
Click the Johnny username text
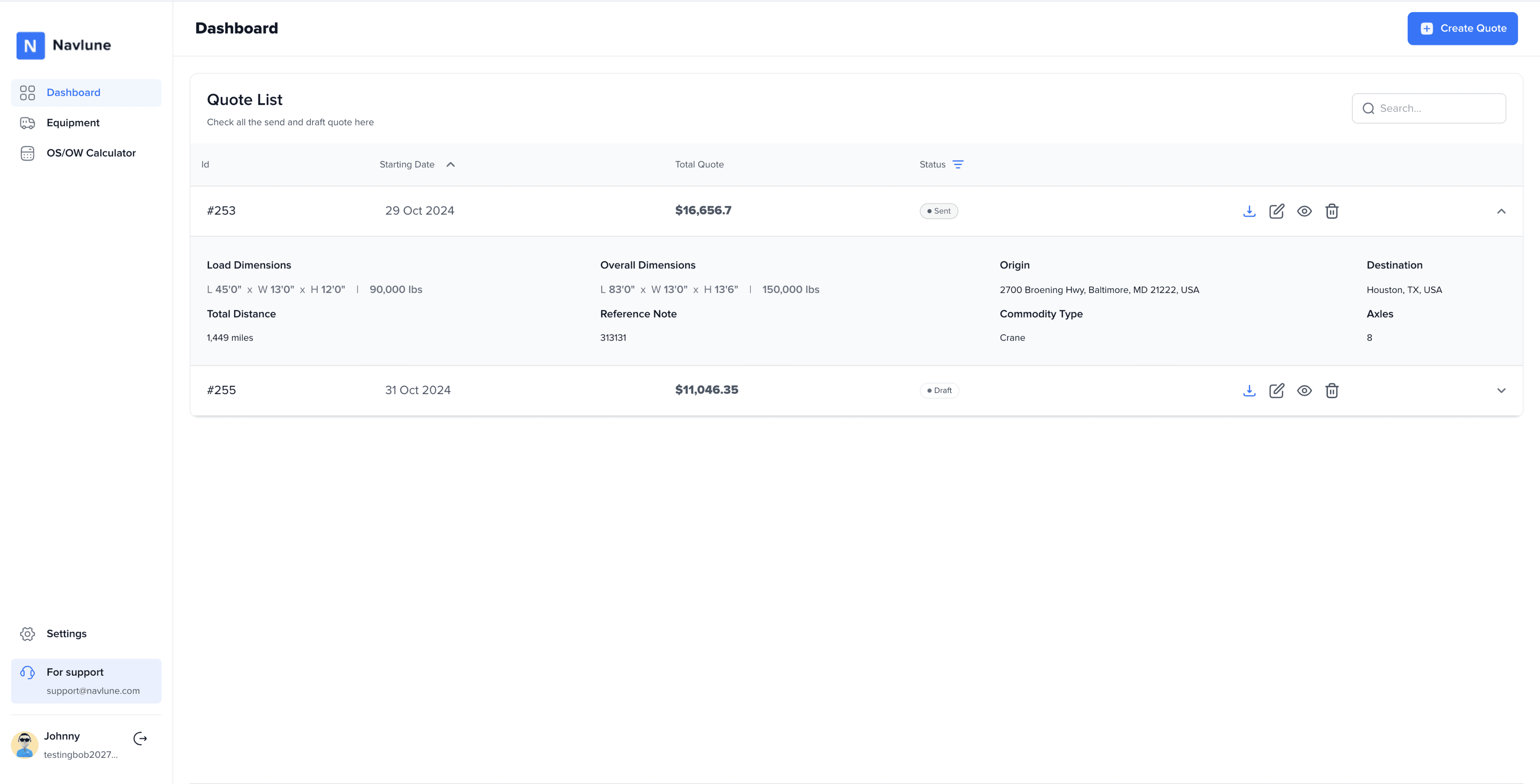(62, 737)
